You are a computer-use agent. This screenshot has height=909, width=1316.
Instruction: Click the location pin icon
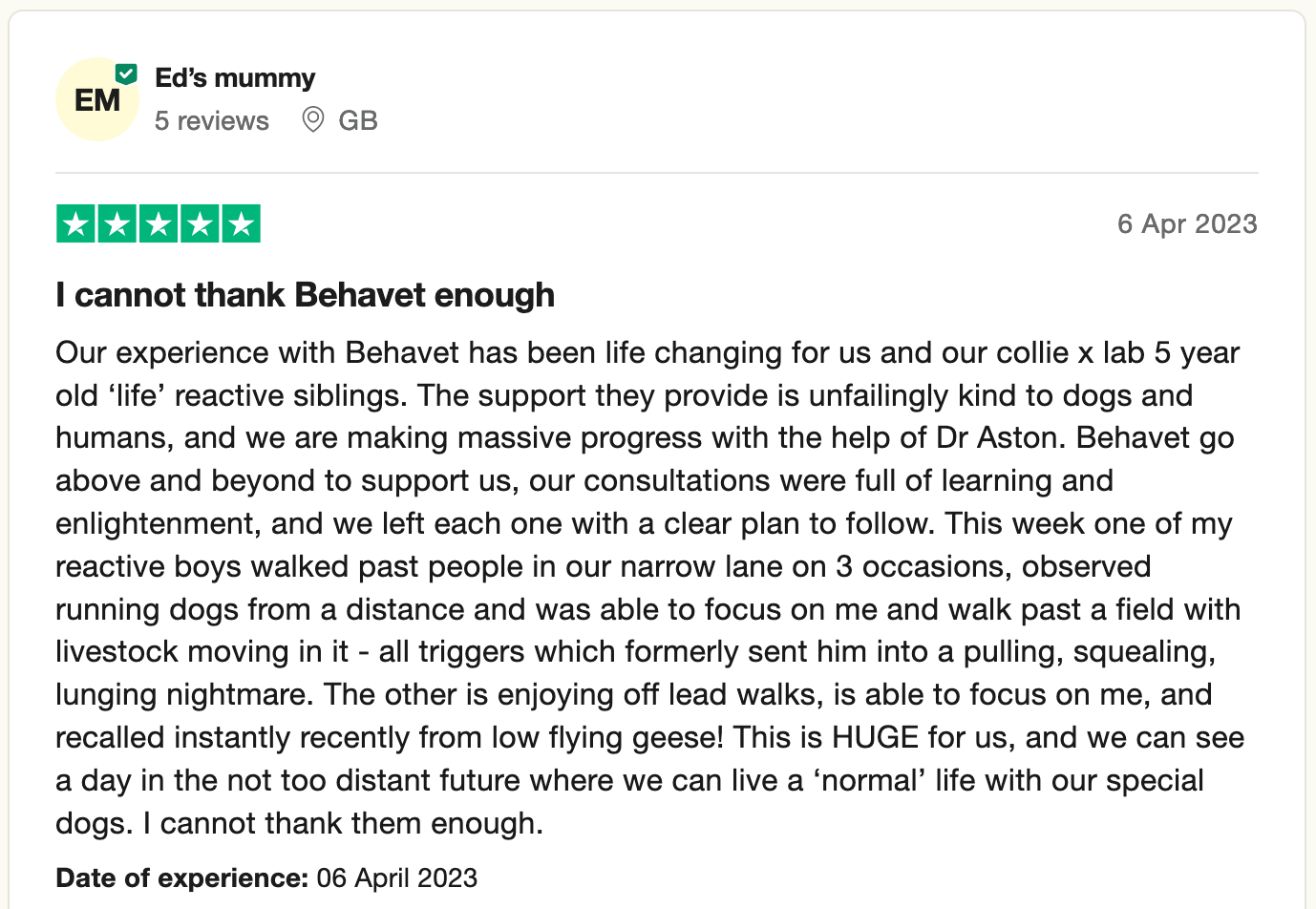click(312, 119)
